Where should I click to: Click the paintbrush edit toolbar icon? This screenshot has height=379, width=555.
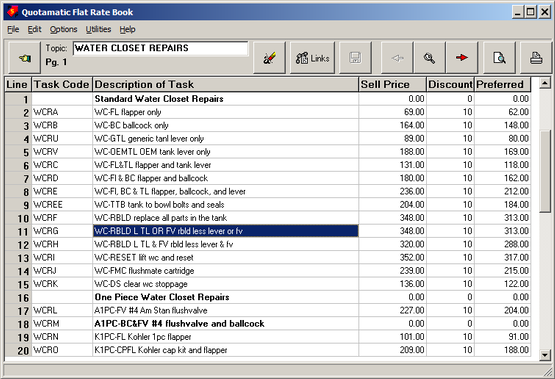coord(269,58)
